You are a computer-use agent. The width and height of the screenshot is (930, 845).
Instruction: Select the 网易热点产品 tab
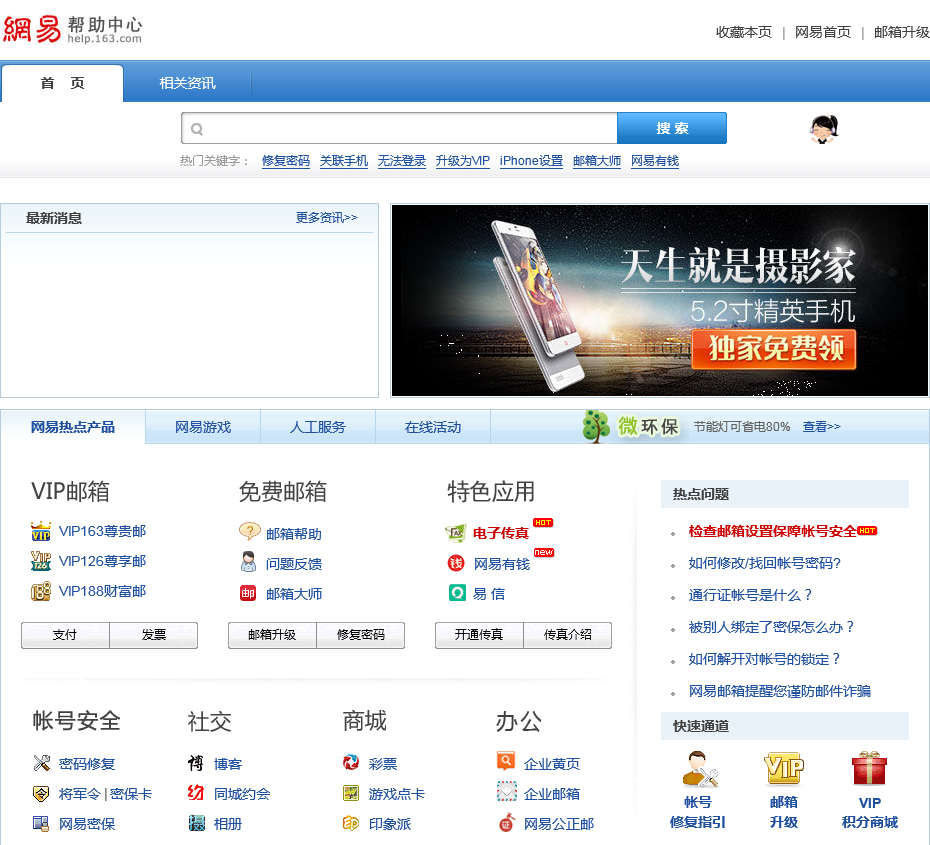tap(72, 427)
